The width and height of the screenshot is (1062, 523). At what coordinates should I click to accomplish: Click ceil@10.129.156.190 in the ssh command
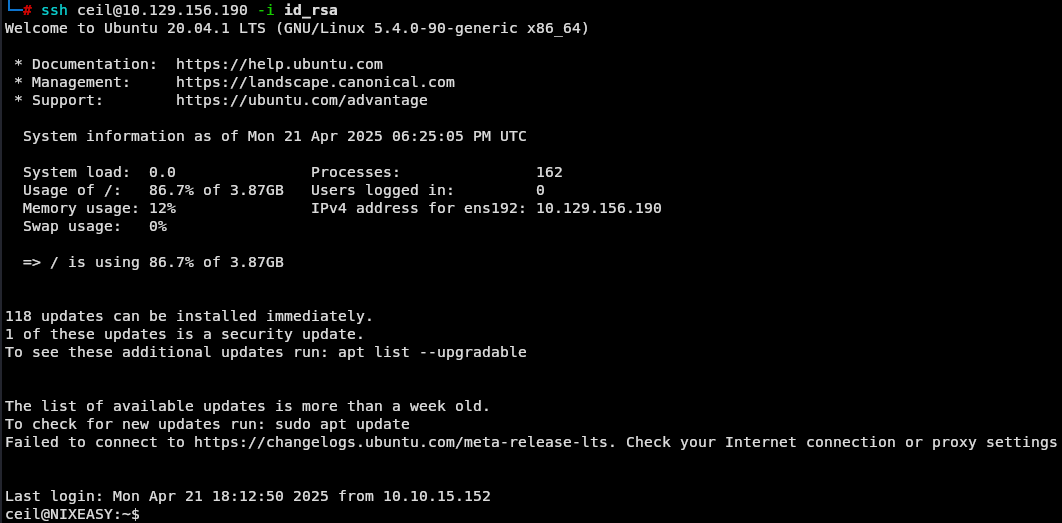163,11
